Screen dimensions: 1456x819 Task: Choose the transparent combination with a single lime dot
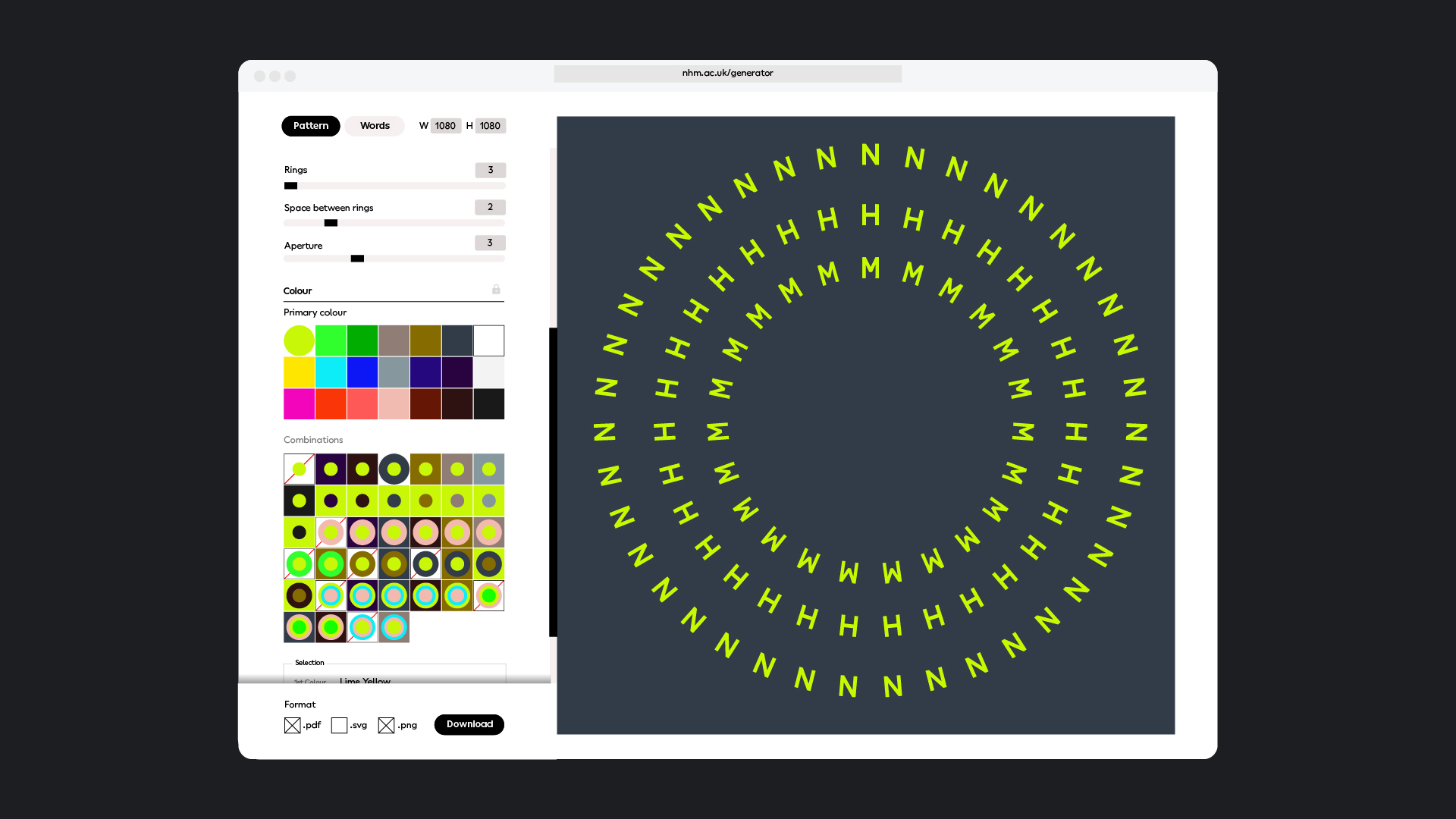coord(299,469)
